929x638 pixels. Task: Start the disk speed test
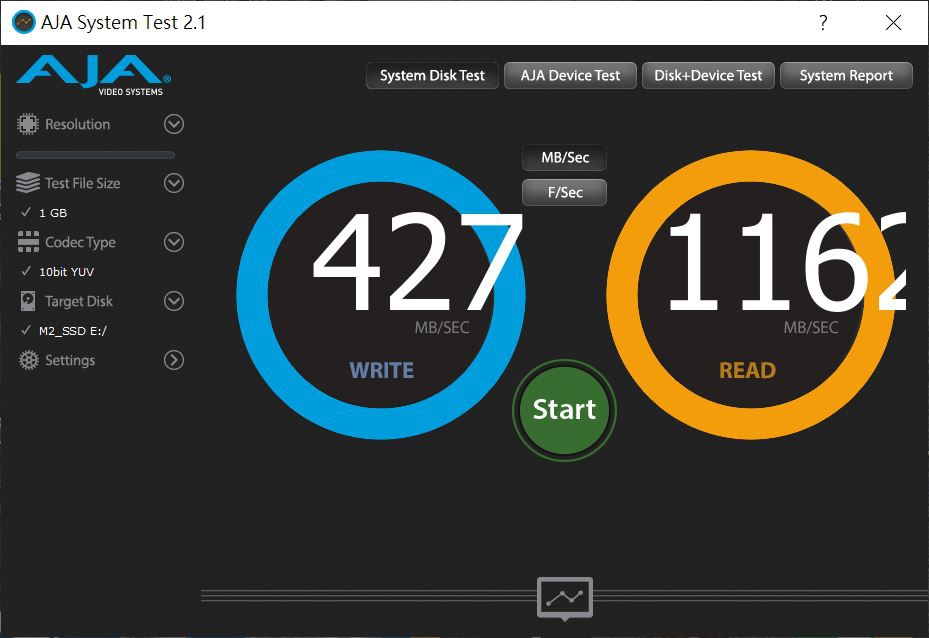pos(565,410)
